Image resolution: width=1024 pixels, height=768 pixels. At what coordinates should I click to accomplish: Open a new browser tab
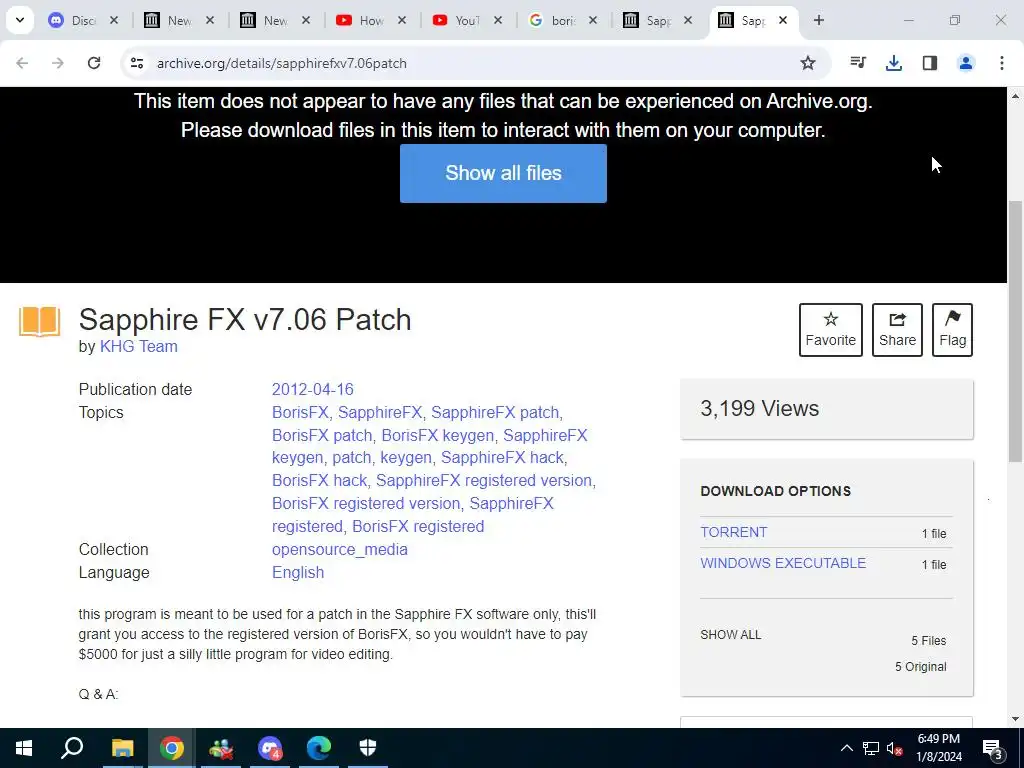tap(819, 20)
